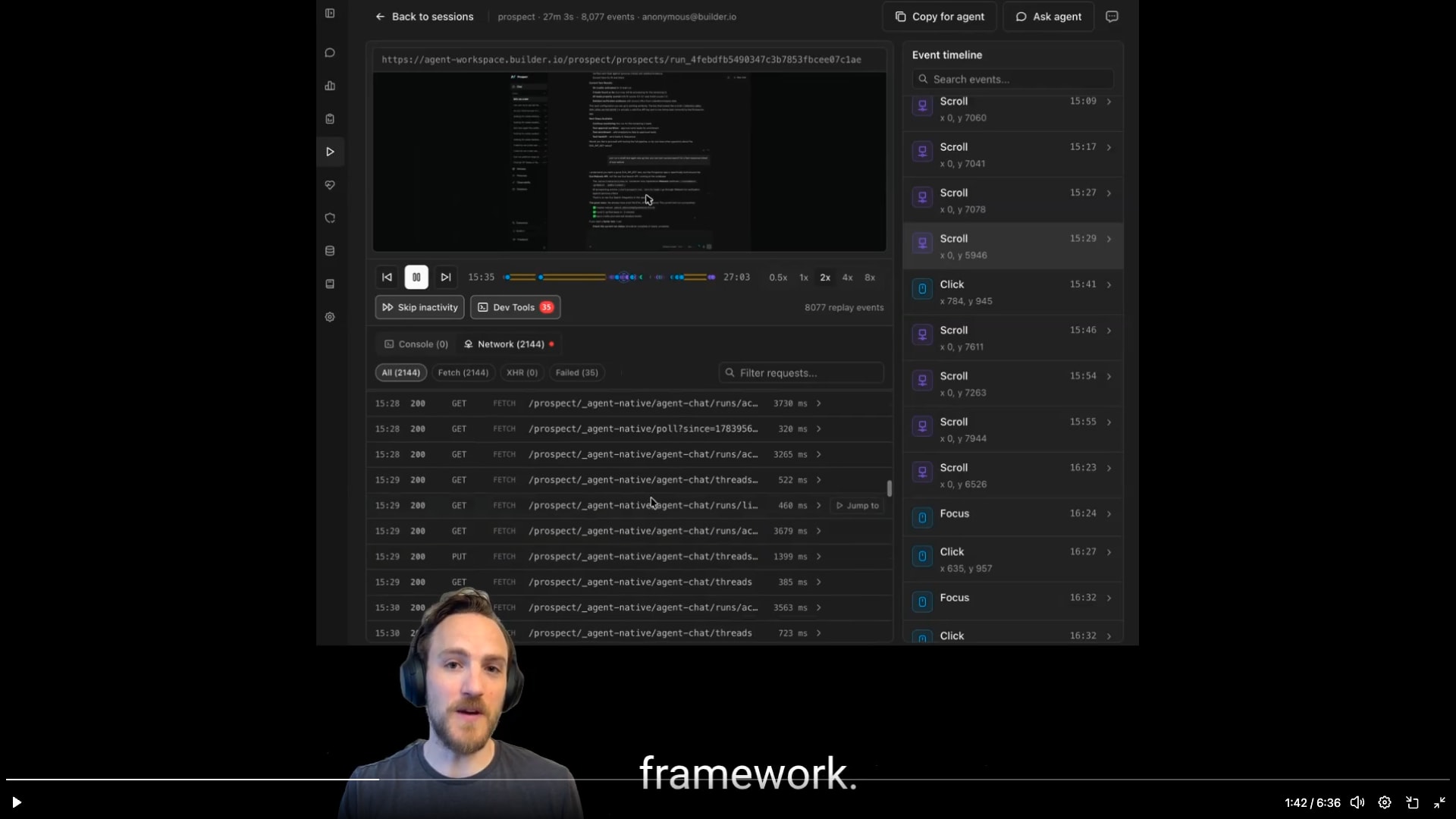Select Scroll event y 6526 at 16:23
This screenshot has height=819, width=1456.
1013,475
